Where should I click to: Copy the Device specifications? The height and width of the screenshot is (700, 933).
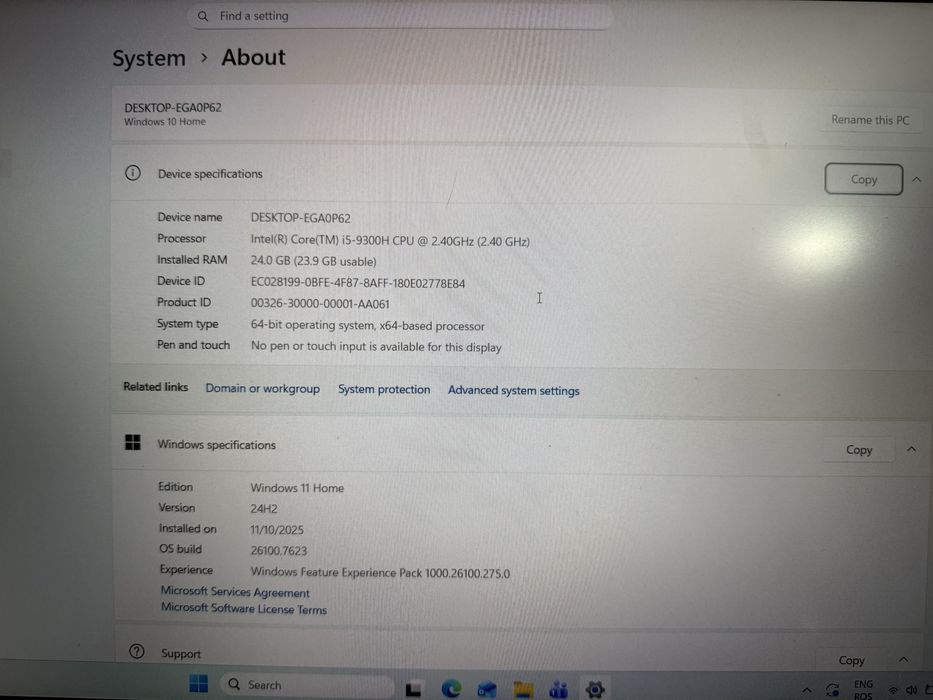click(x=863, y=179)
